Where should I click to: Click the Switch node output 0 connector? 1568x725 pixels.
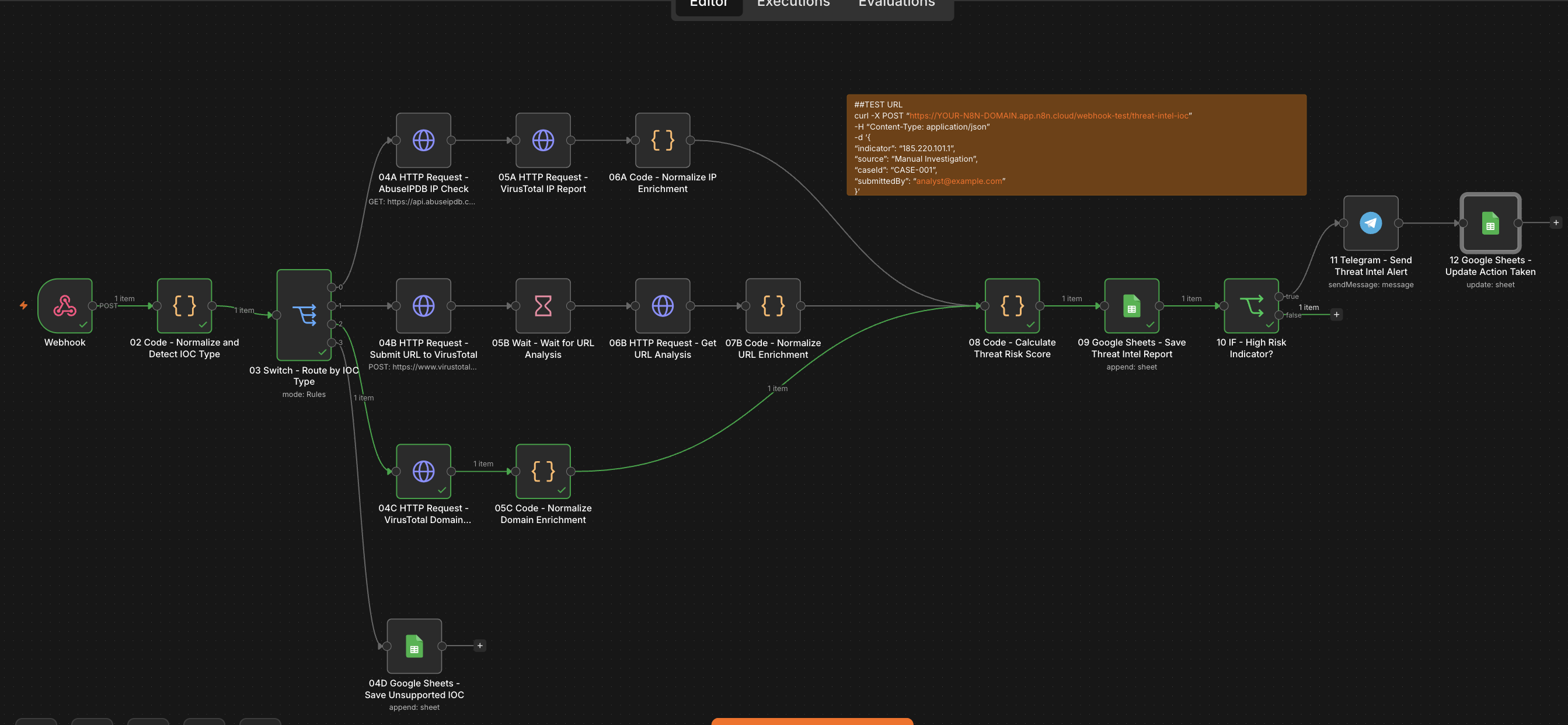(x=332, y=287)
